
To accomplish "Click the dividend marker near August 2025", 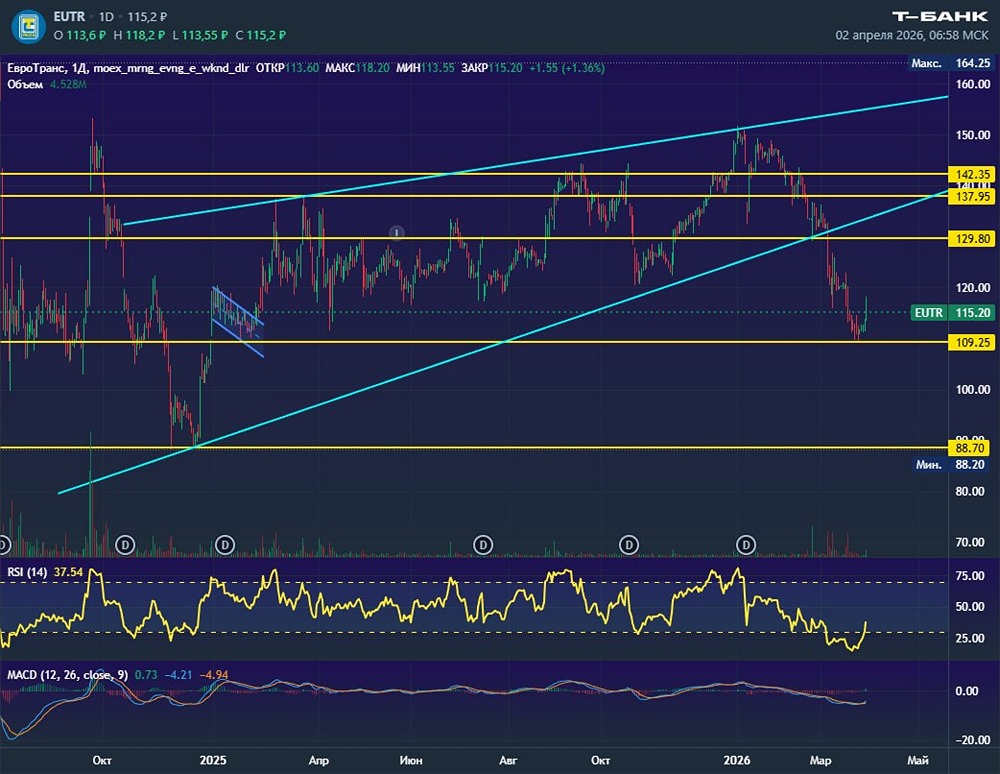I will [x=483, y=544].
